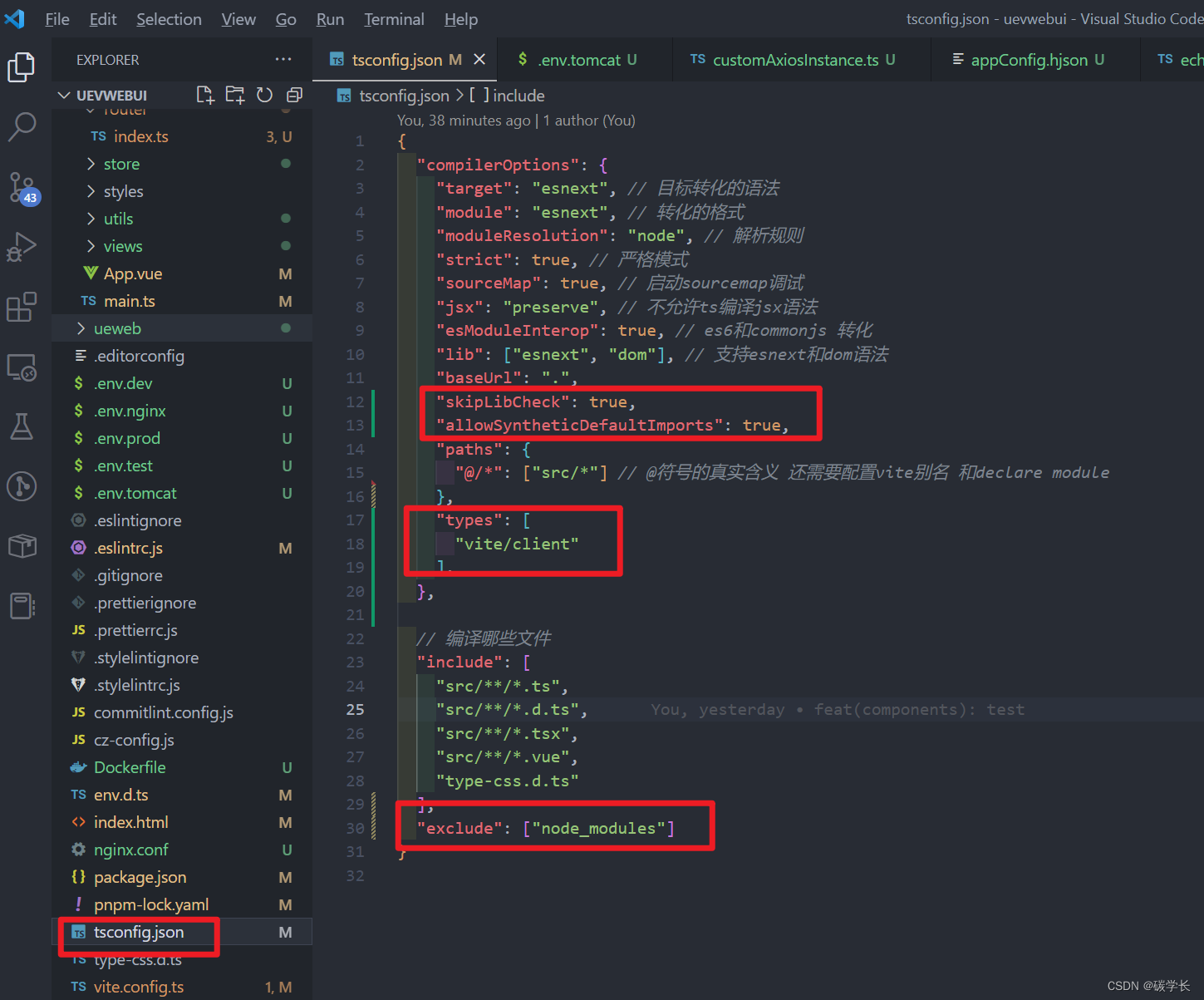Open the Testing flask view

(22, 426)
